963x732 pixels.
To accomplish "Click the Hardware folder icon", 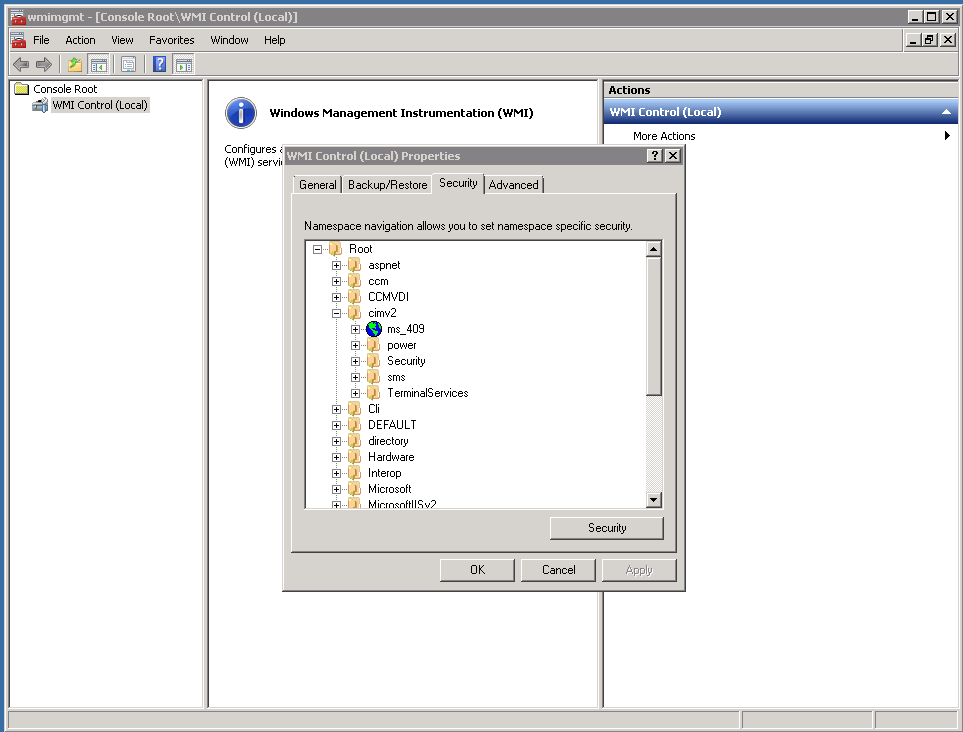I will pyautogui.click(x=354, y=457).
